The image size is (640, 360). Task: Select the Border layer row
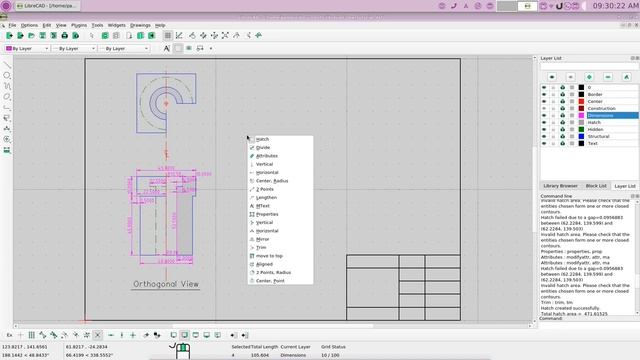(x=589, y=95)
